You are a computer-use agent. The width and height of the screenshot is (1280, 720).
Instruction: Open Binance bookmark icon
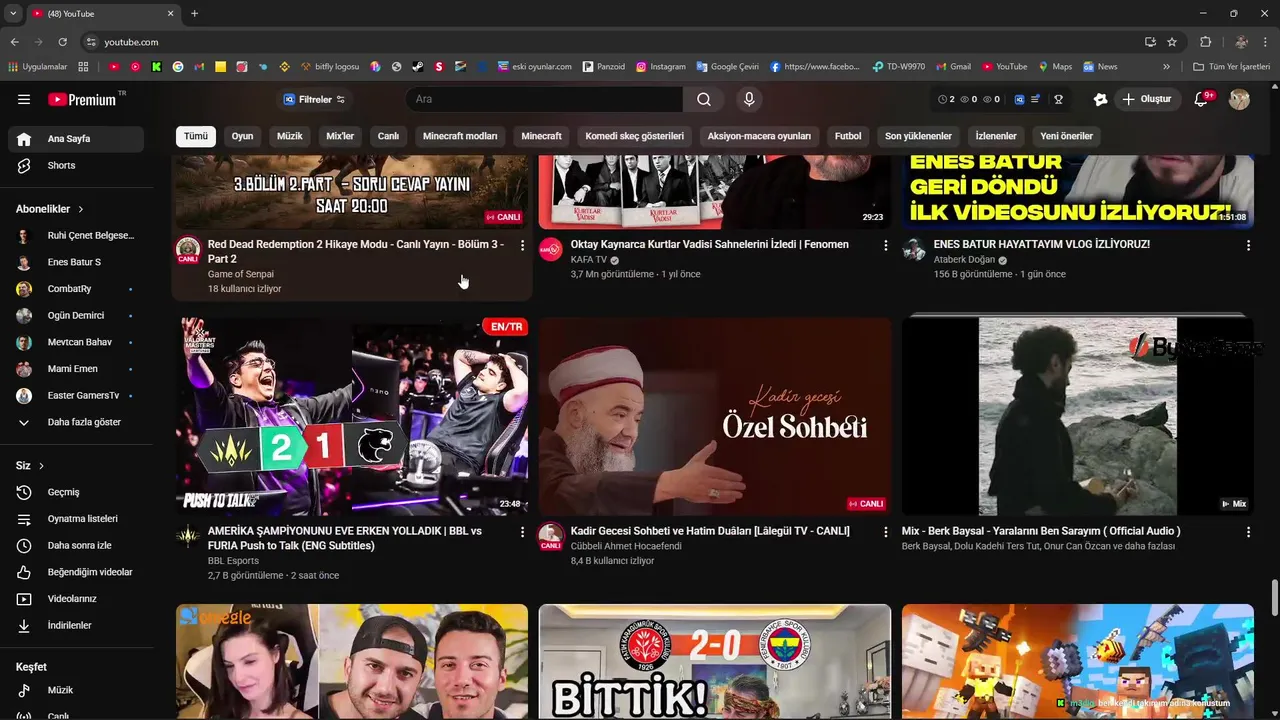coord(284,67)
